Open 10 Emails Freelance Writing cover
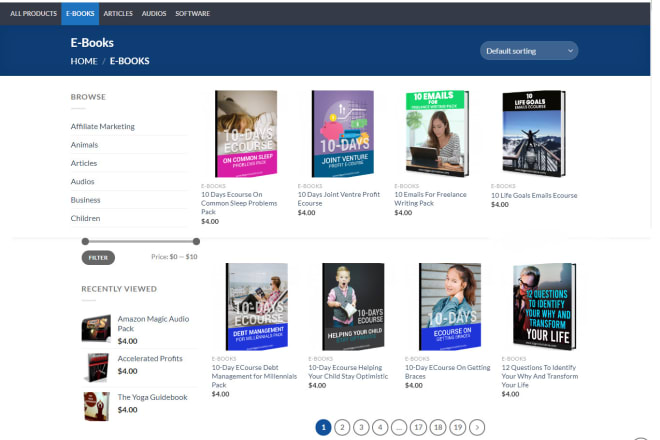Viewport: 660px width, 440px height. [x=437, y=133]
